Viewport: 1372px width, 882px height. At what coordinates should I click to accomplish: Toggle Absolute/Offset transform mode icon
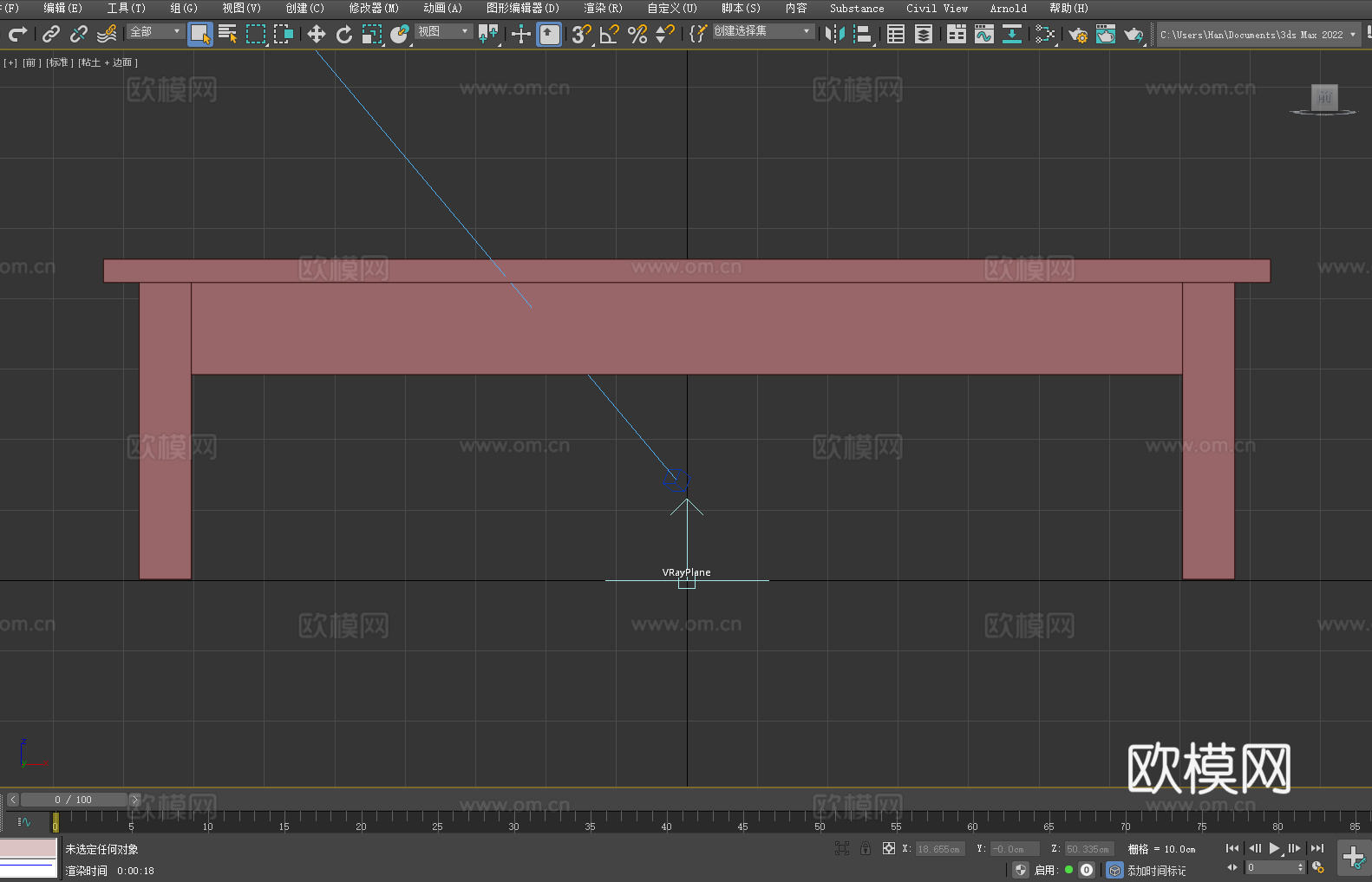click(x=888, y=848)
